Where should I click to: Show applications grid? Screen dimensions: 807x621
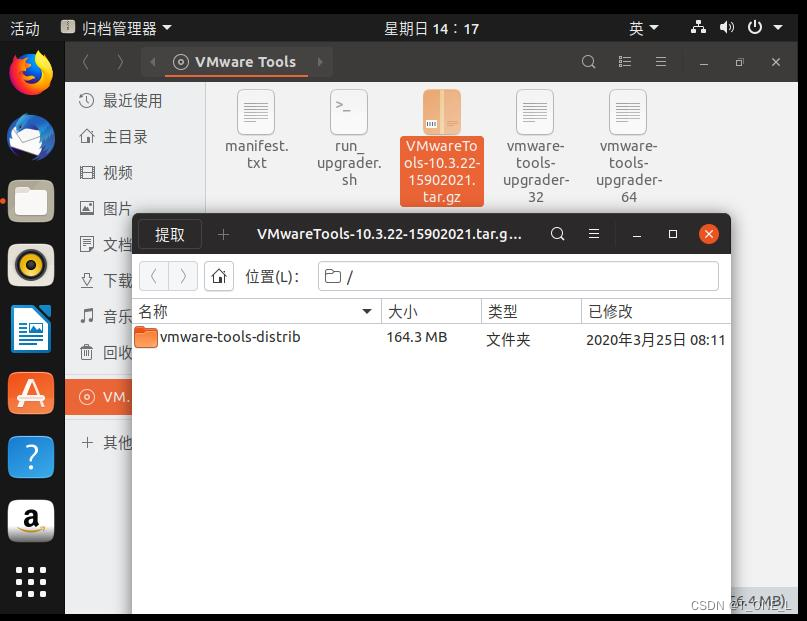point(31,582)
